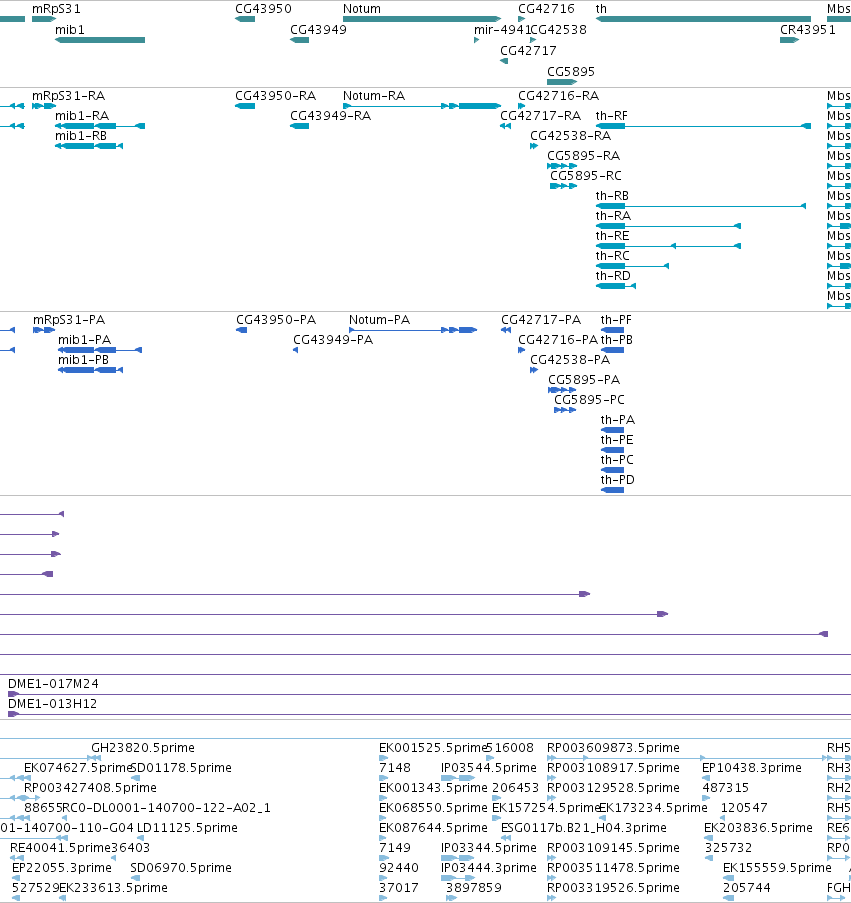Image resolution: width=851 pixels, height=903 pixels.
Task: Click the th-RB transcript label
Action: (612, 196)
